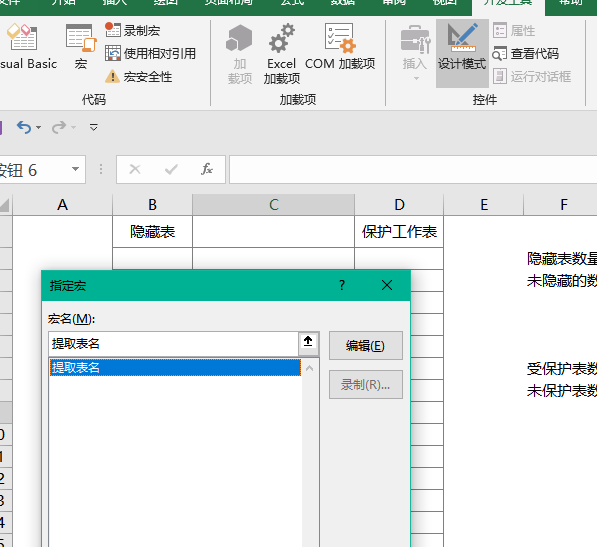Click the Name Box showing 按钮 6

click(x=34, y=169)
